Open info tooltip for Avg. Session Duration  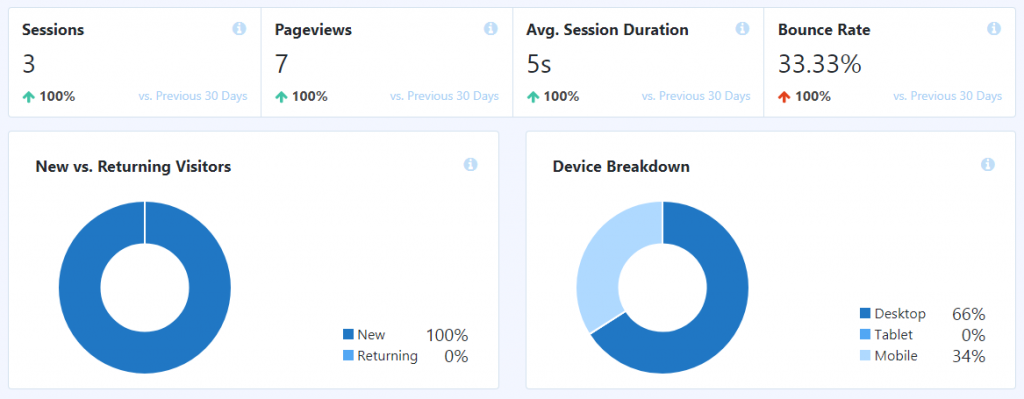coord(742,29)
